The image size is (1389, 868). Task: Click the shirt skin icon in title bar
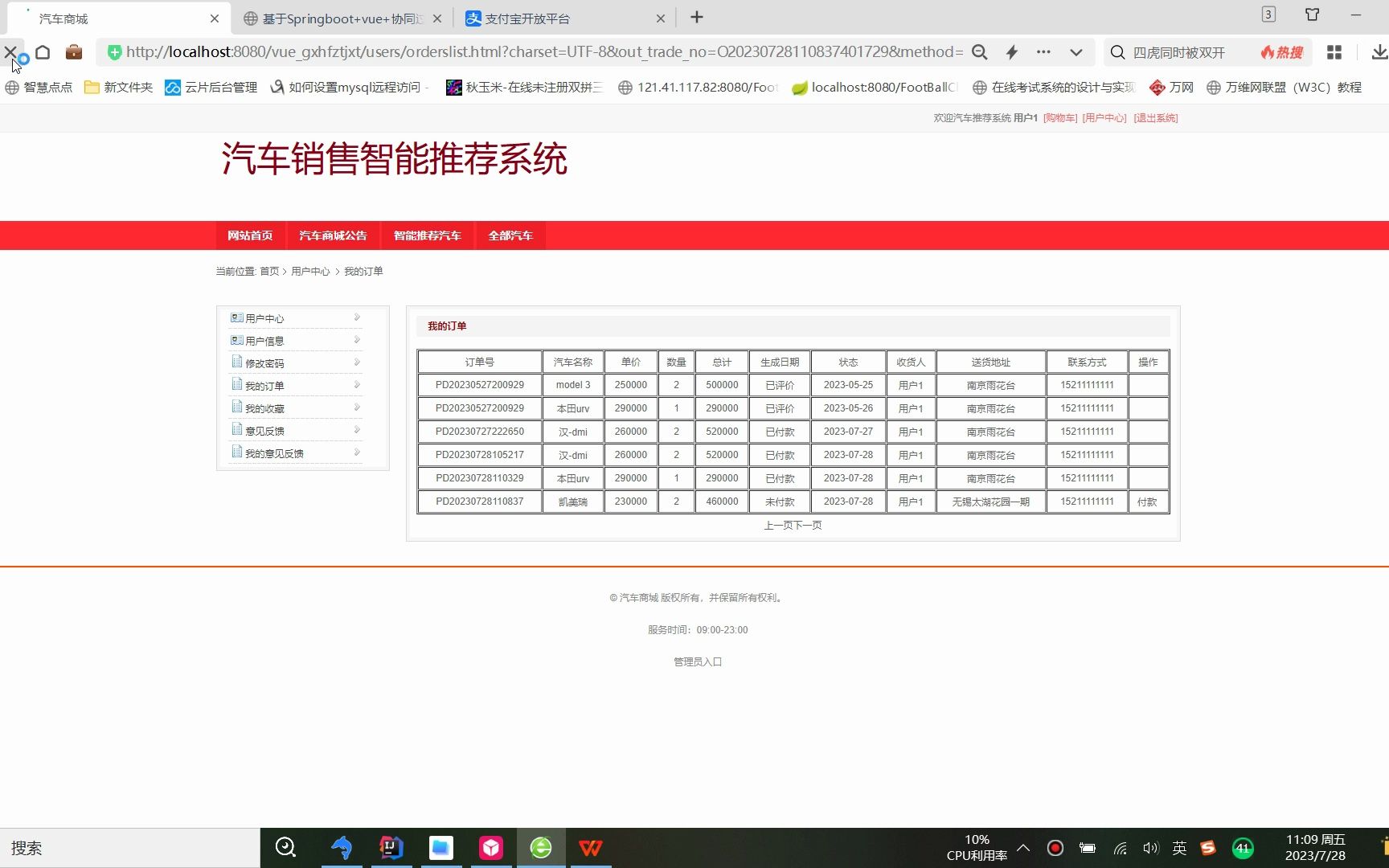(x=1313, y=14)
